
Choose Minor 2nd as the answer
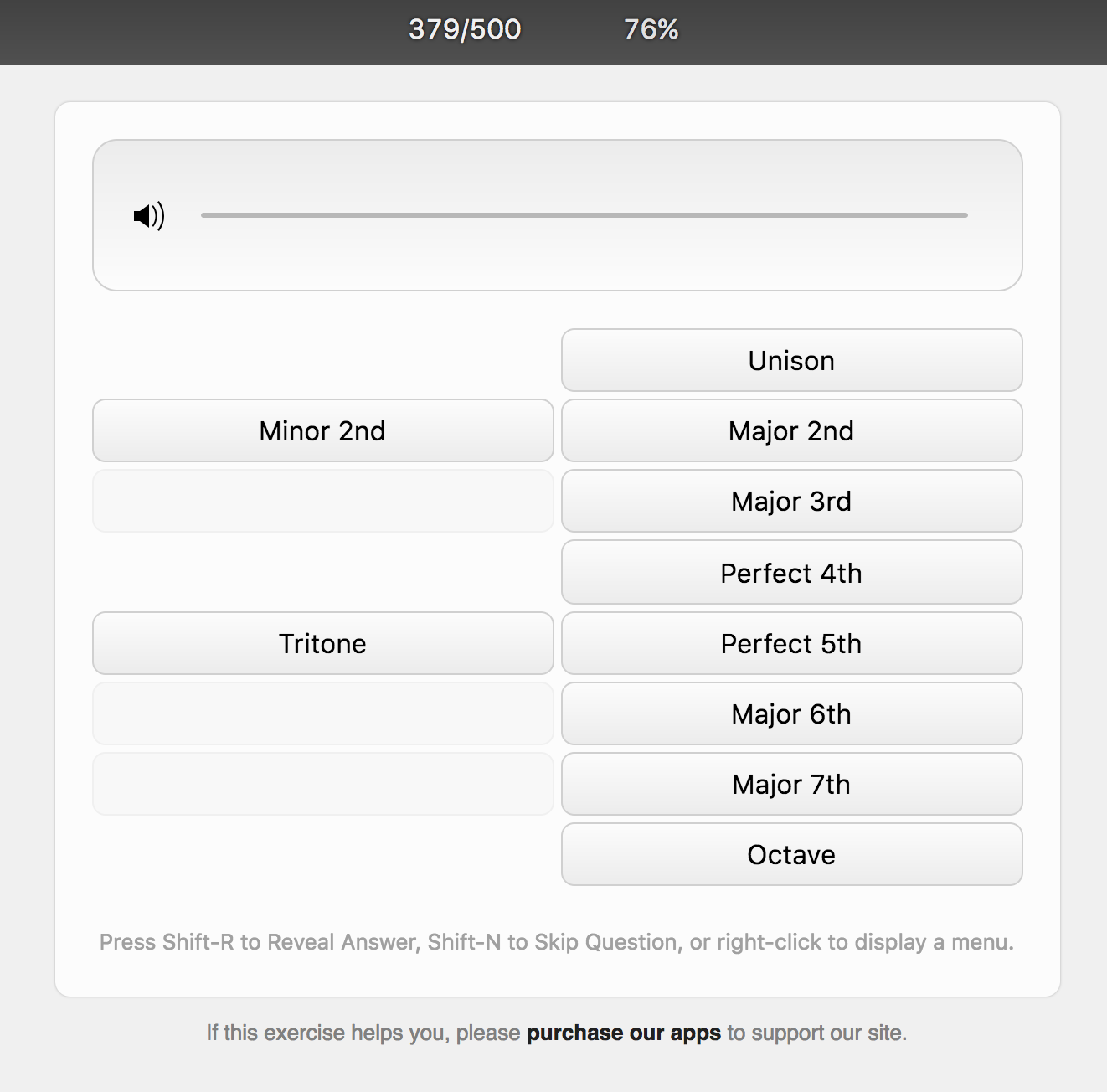click(322, 430)
